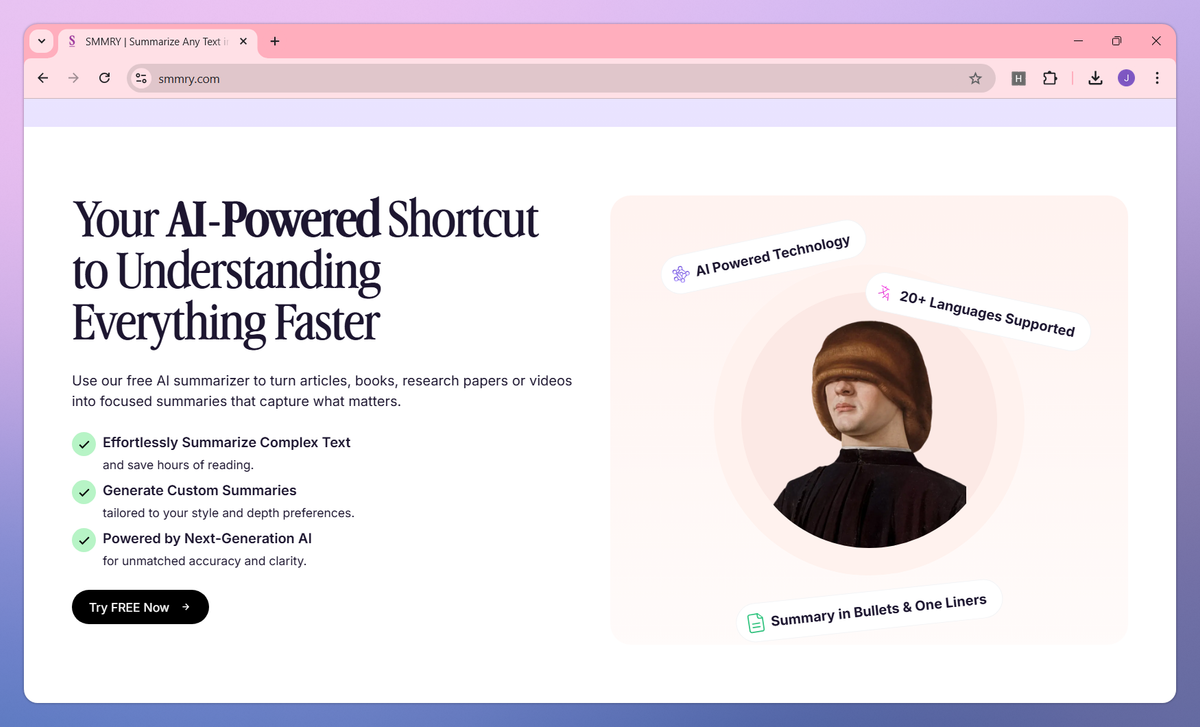The width and height of the screenshot is (1200, 727).
Task: Click the portrait image of man in fur hat
Action: pos(869,434)
